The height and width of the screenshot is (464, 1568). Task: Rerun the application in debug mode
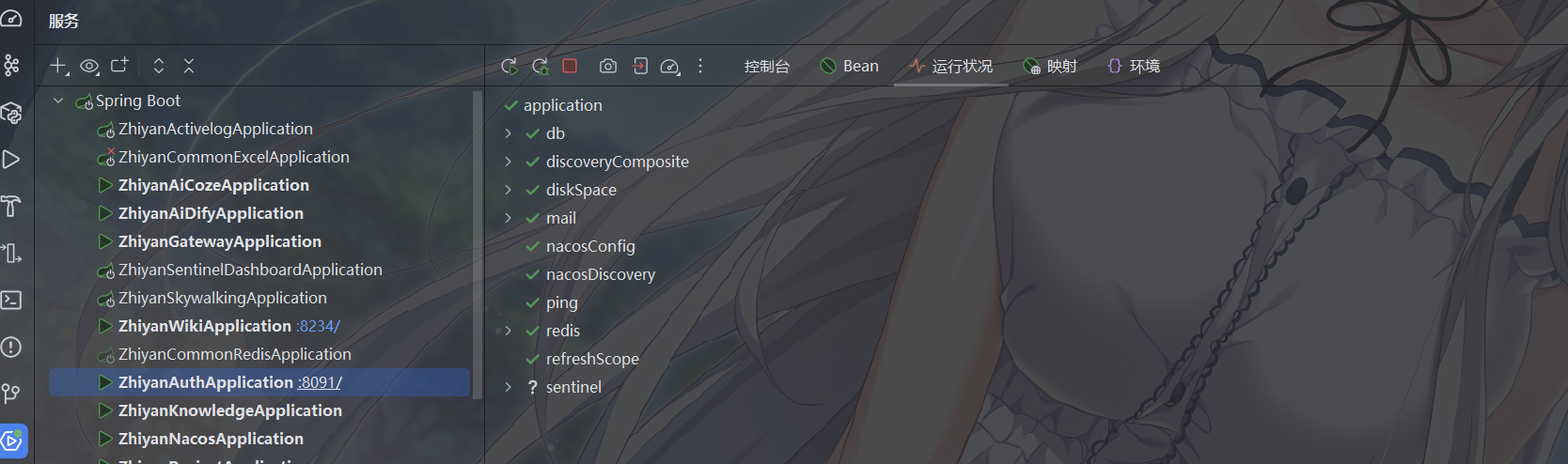540,66
